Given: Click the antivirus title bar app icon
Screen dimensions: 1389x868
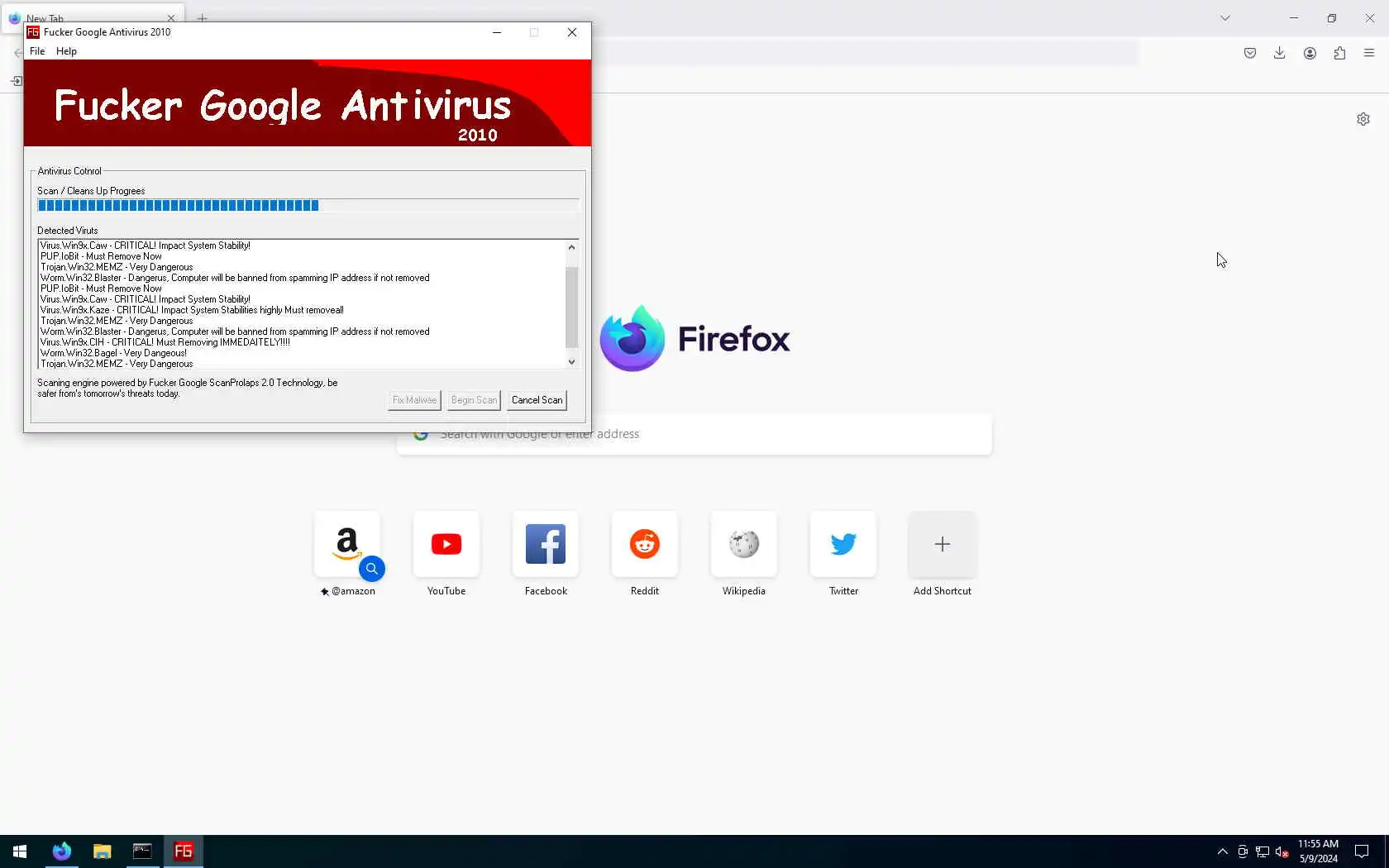Looking at the screenshot, I should point(33,32).
